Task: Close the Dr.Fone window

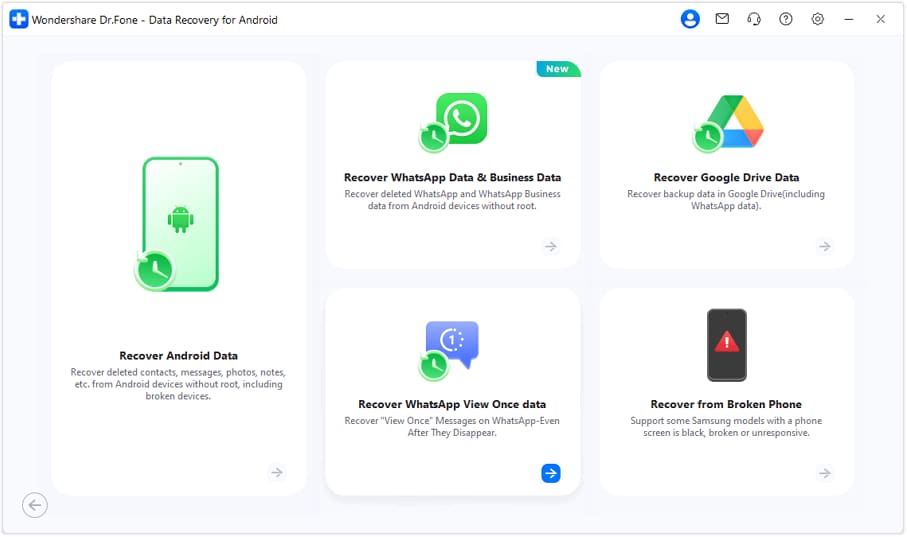Action: (x=880, y=19)
